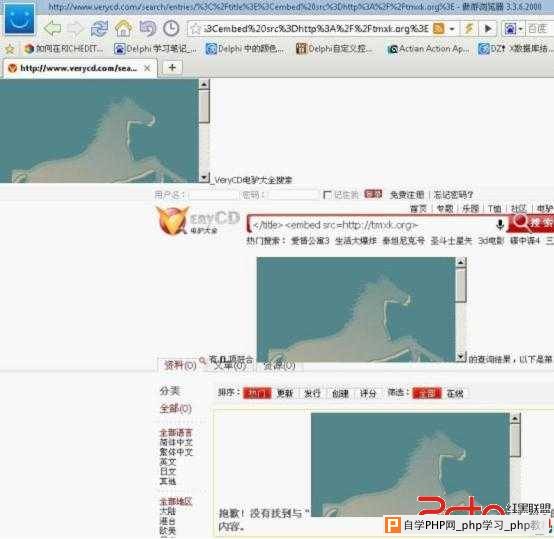Image resolution: width=554 pixels, height=539 pixels.
Task: Toggle the remember me checkbox
Action: [328, 195]
